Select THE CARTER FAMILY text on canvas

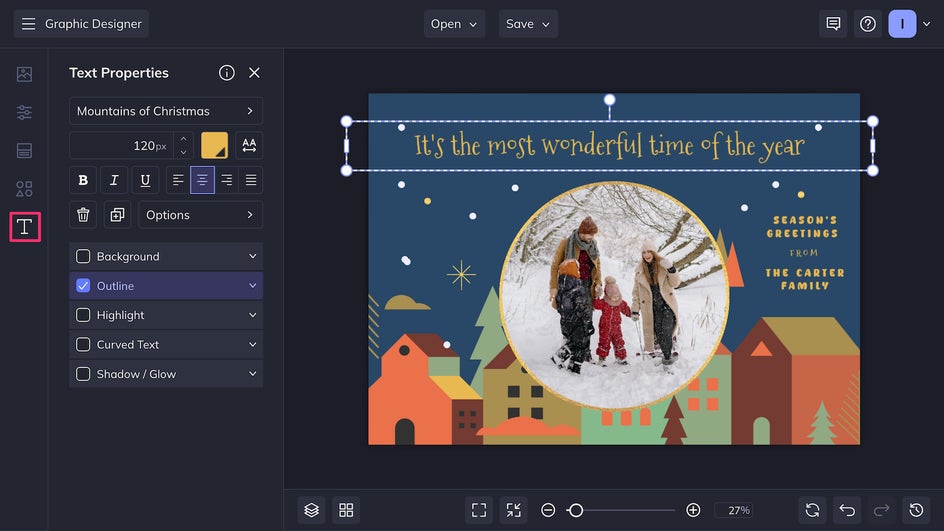point(805,279)
